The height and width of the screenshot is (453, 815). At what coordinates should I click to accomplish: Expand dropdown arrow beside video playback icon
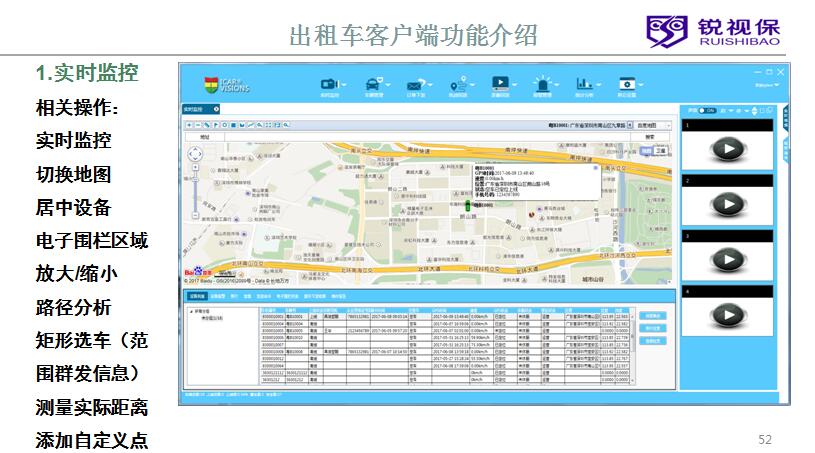click(x=515, y=85)
